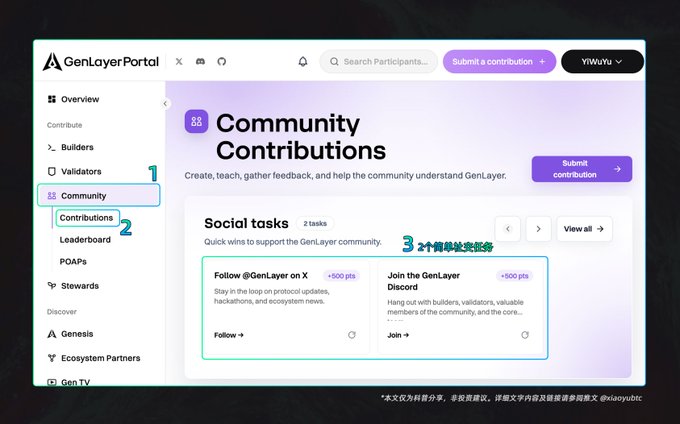Click the purple Submit contribution arrow button
The height and width of the screenshot is (424, 680).
click(x=582, y=169)
